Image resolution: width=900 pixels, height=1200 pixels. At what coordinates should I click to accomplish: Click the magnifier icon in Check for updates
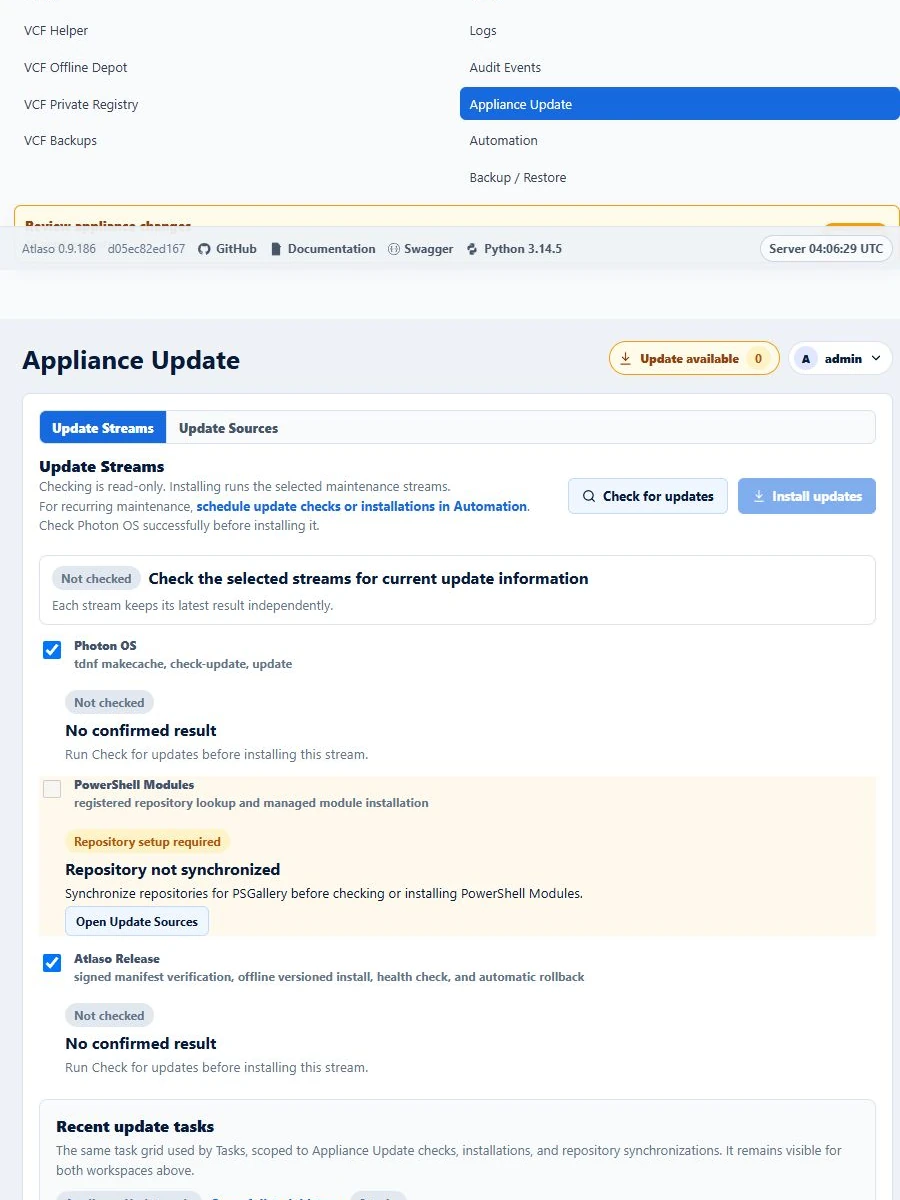589,496
